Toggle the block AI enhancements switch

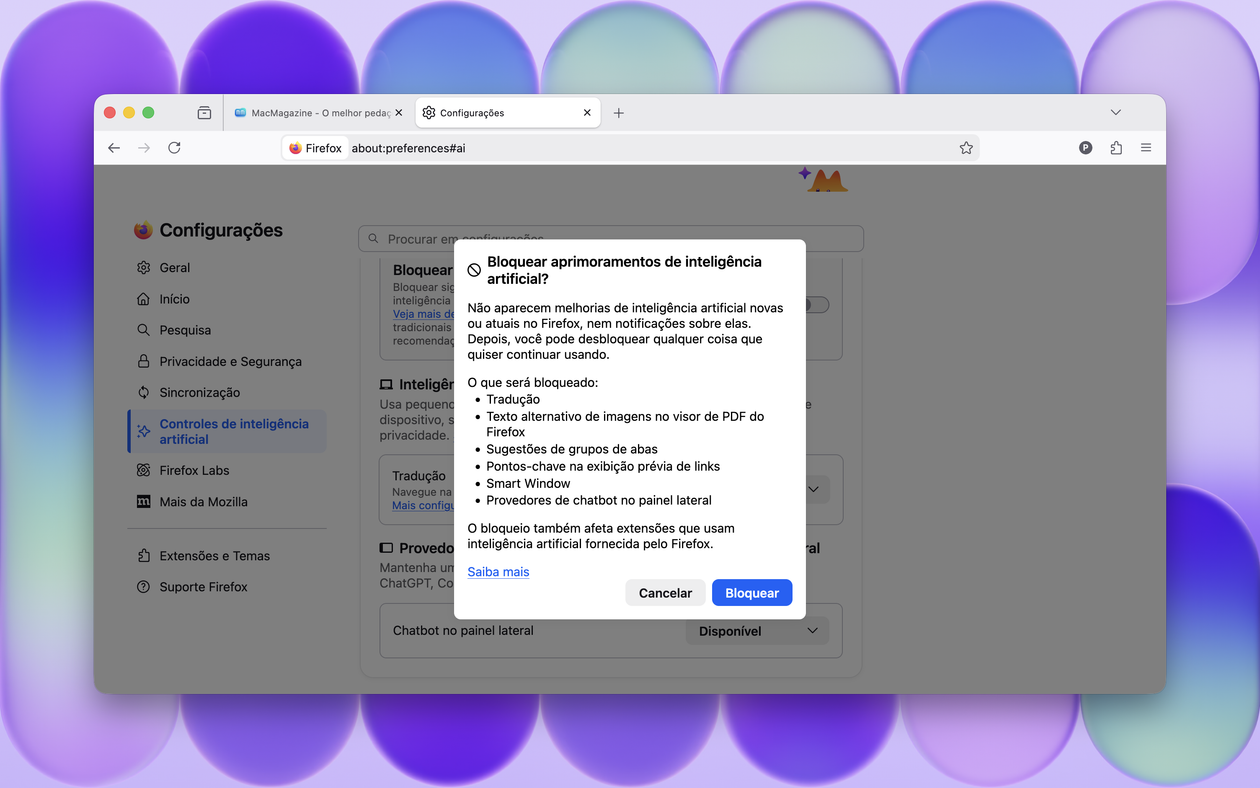pos(817,305)
